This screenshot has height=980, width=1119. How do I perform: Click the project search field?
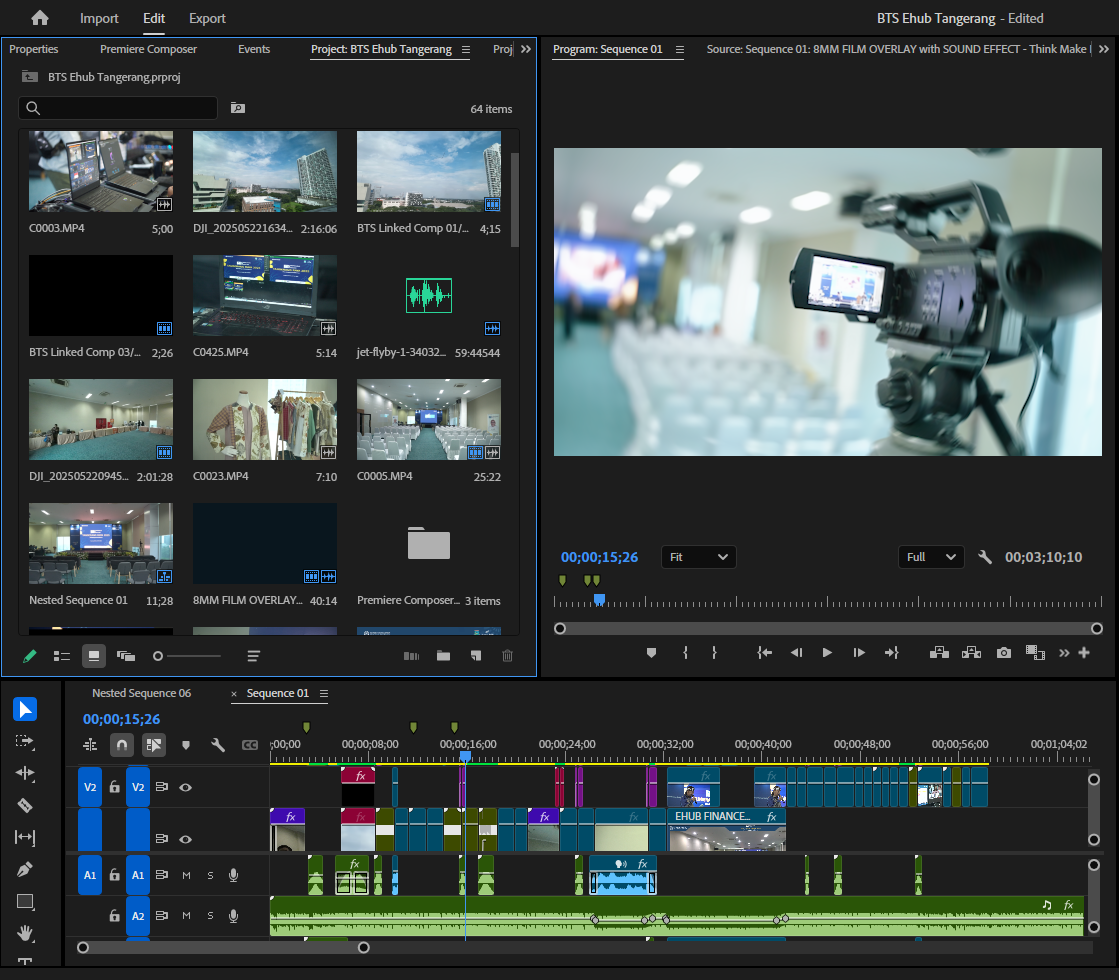pyautogui.click(x=118, y=108)
